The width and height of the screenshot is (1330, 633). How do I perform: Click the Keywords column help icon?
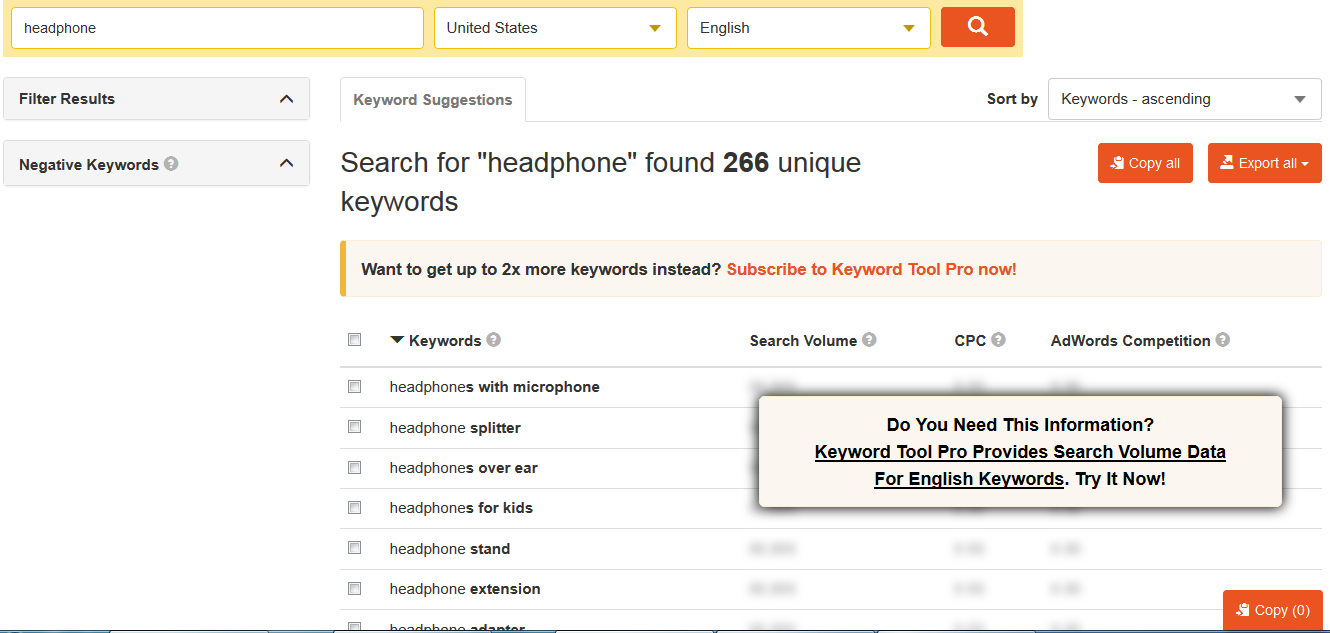tap(491, 340)
